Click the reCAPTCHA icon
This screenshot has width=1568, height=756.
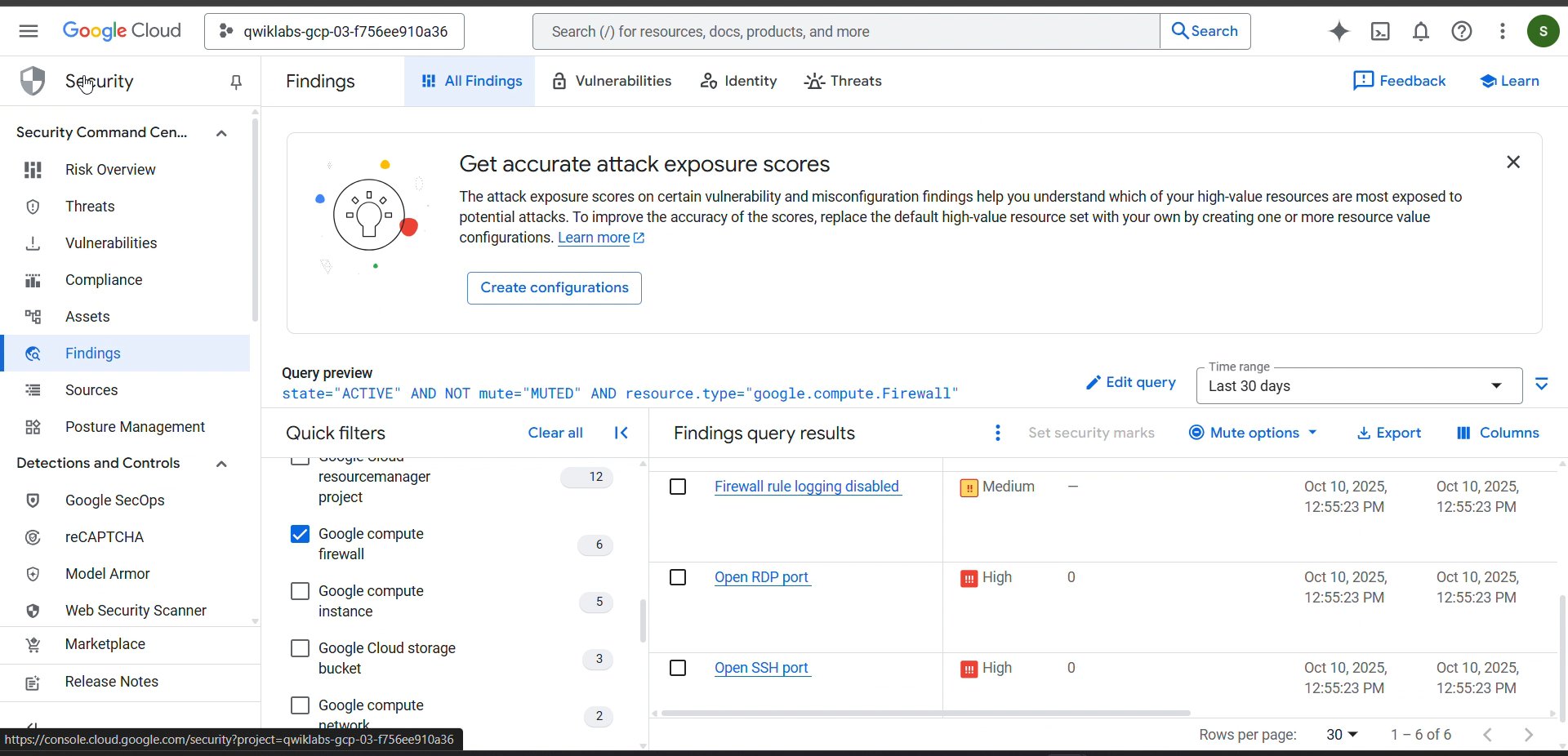point(33,537)
